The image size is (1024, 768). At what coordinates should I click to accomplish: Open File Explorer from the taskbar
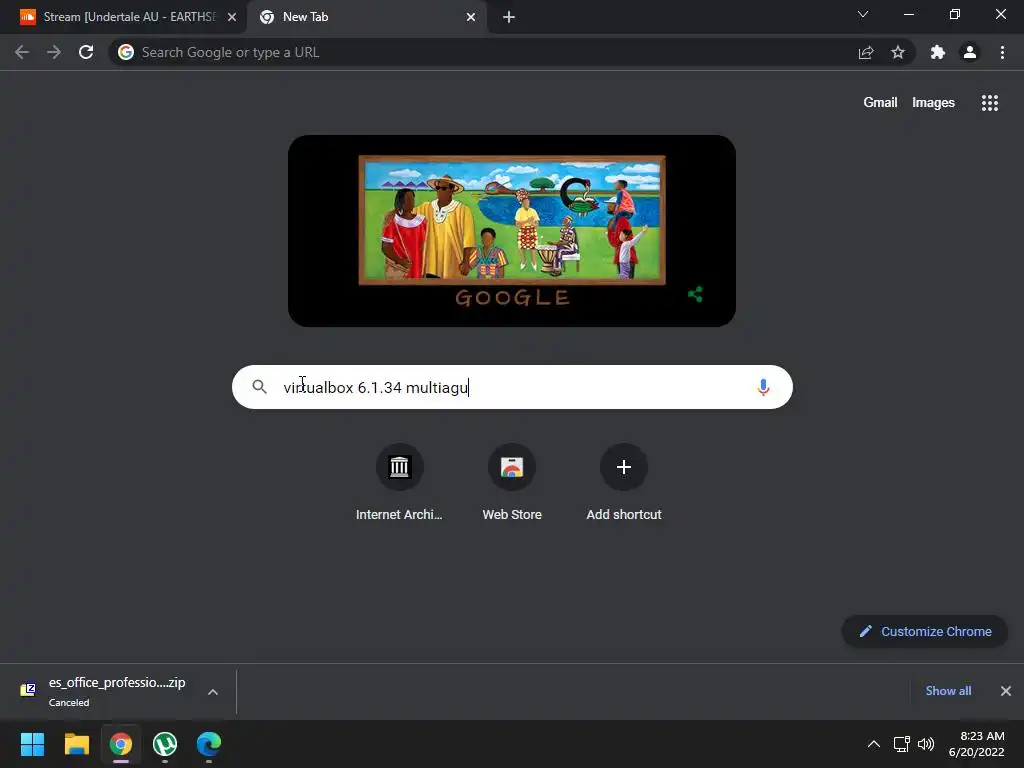[x=76, y=744]
